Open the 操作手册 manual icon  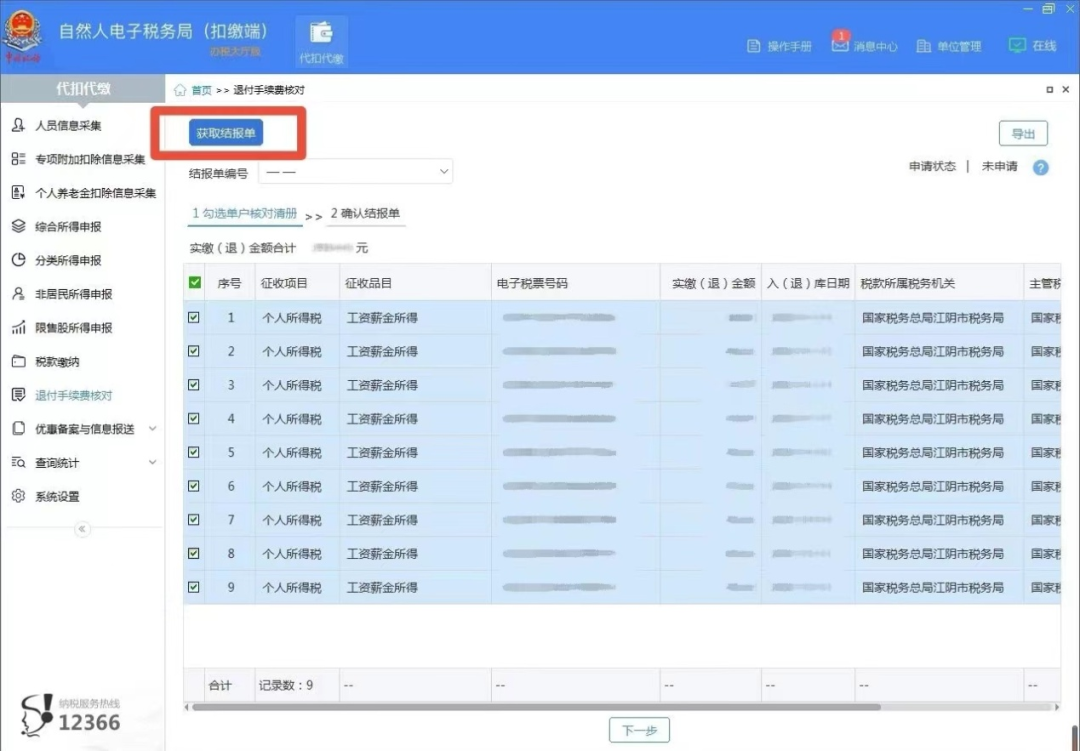point(754,46)
